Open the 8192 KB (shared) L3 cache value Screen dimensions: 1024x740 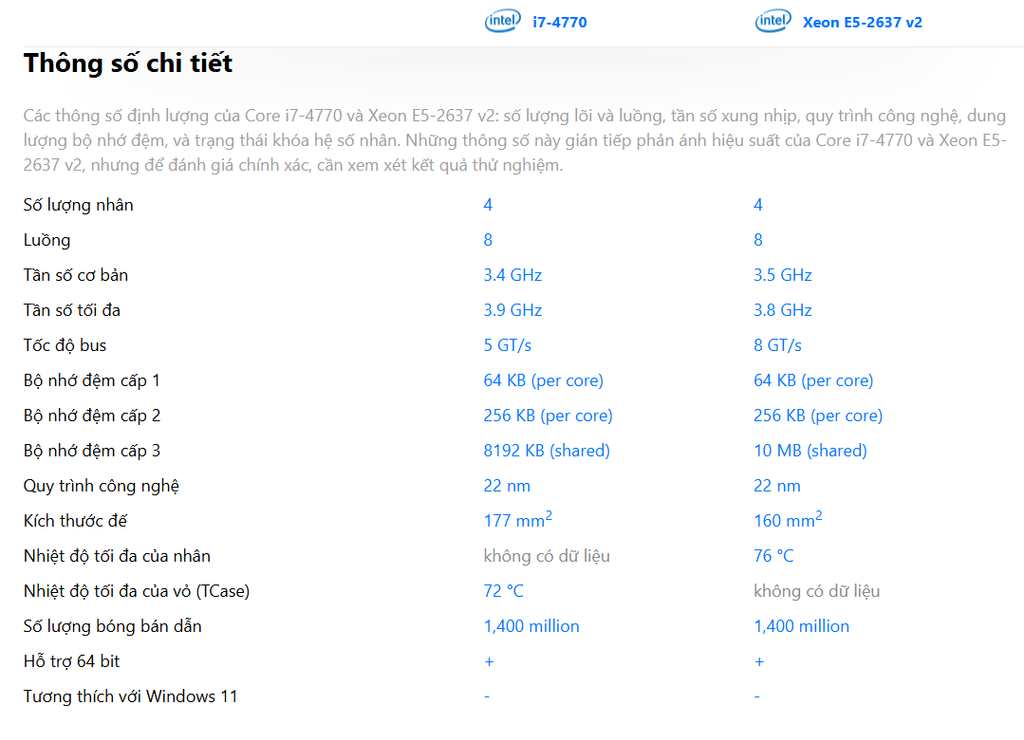[x=547, y=451]
